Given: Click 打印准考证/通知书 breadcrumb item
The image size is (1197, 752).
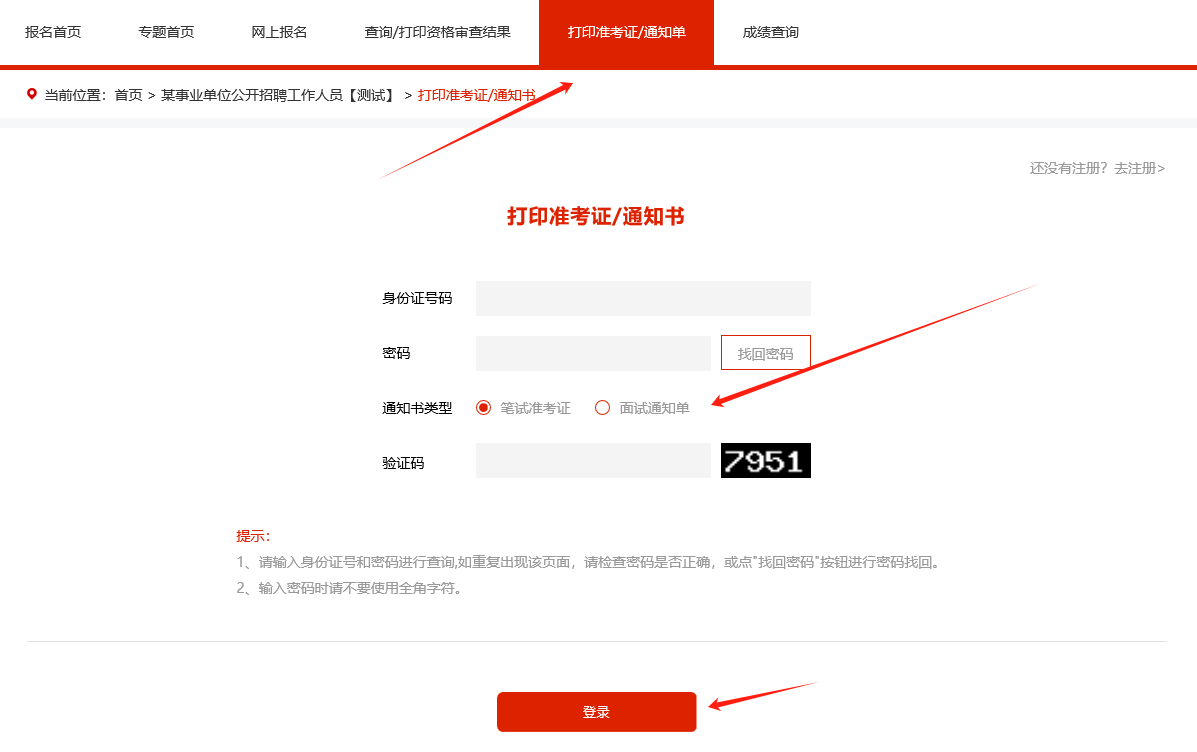Looking at the screenshot, I should (476, 95).
